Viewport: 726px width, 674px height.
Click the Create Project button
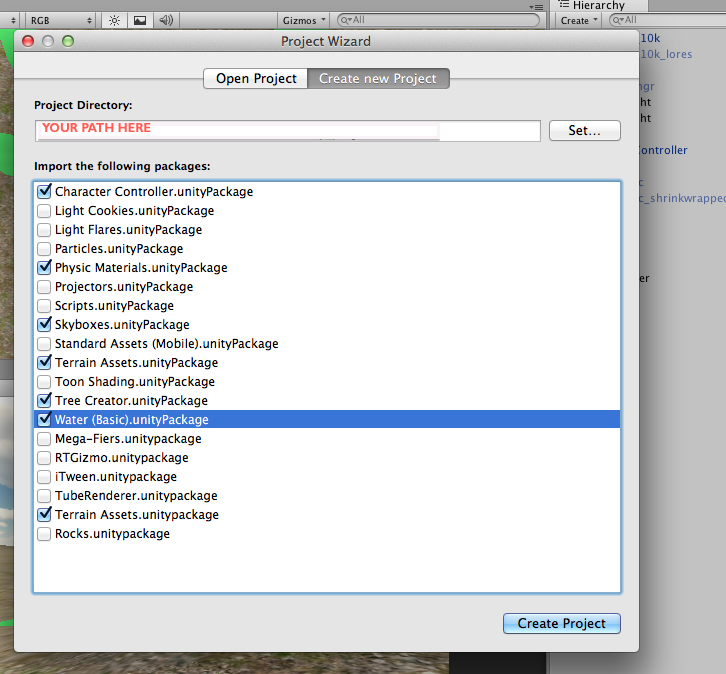(561, 623)
